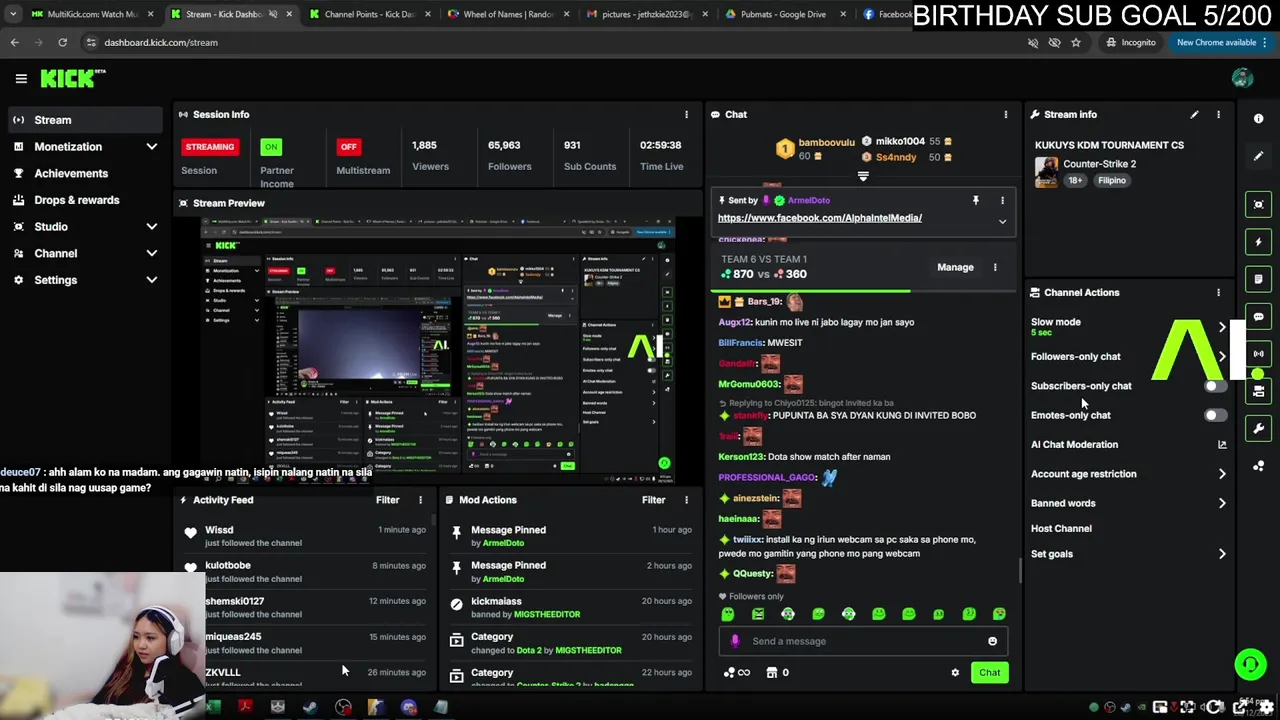Edit Stream info with the pencil icon
The image size is (1280, 720).
1194,115
